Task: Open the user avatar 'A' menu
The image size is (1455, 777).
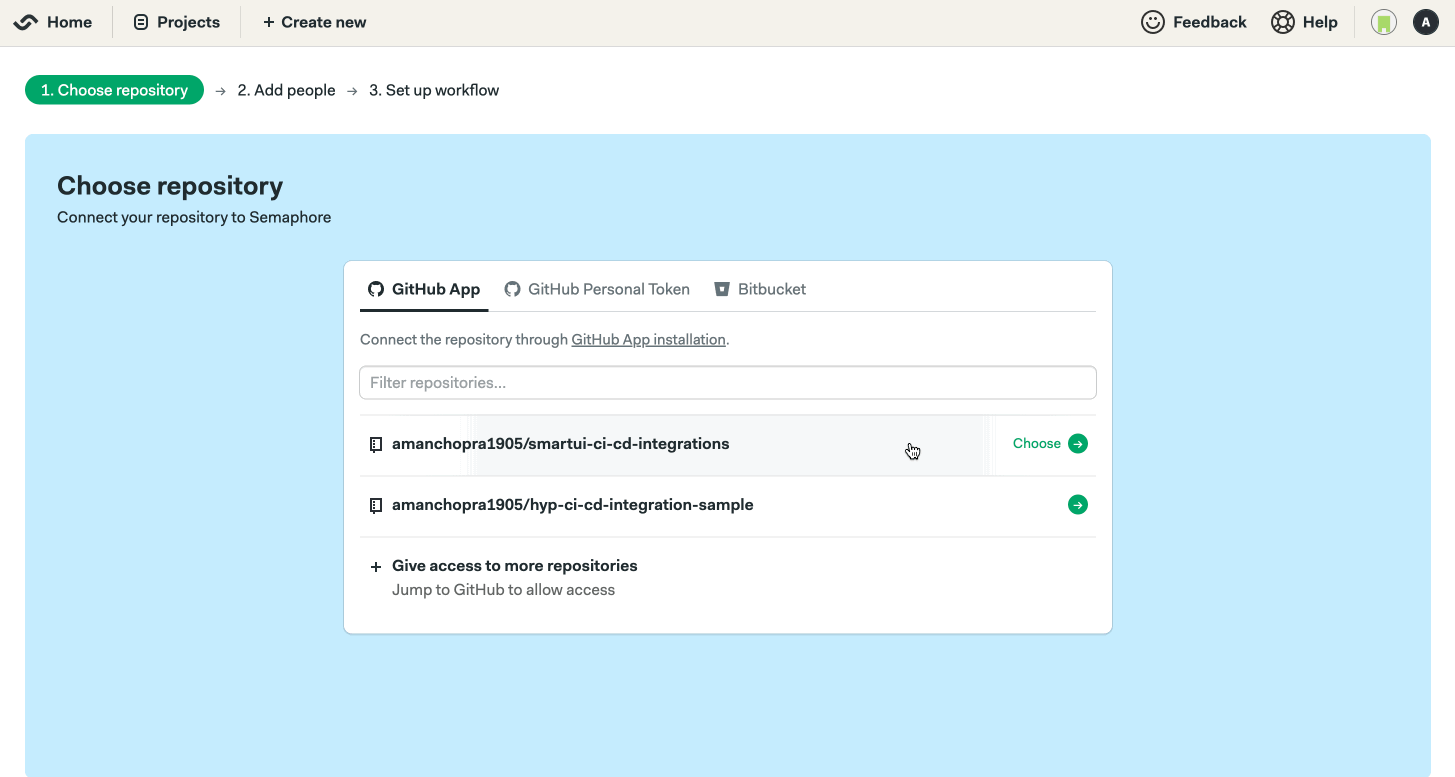Action: [x=1425, y=22]
